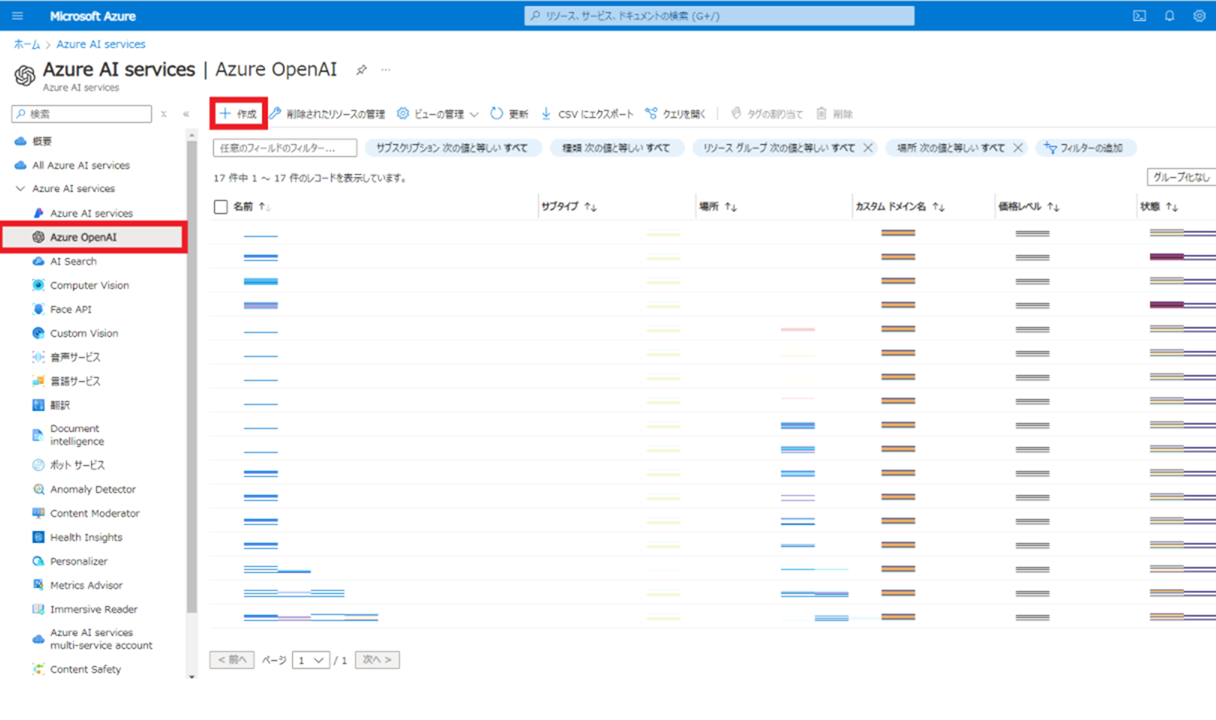
Task: Tick the select-all checkbox beside 名前
Action: [x=221, y=207]
